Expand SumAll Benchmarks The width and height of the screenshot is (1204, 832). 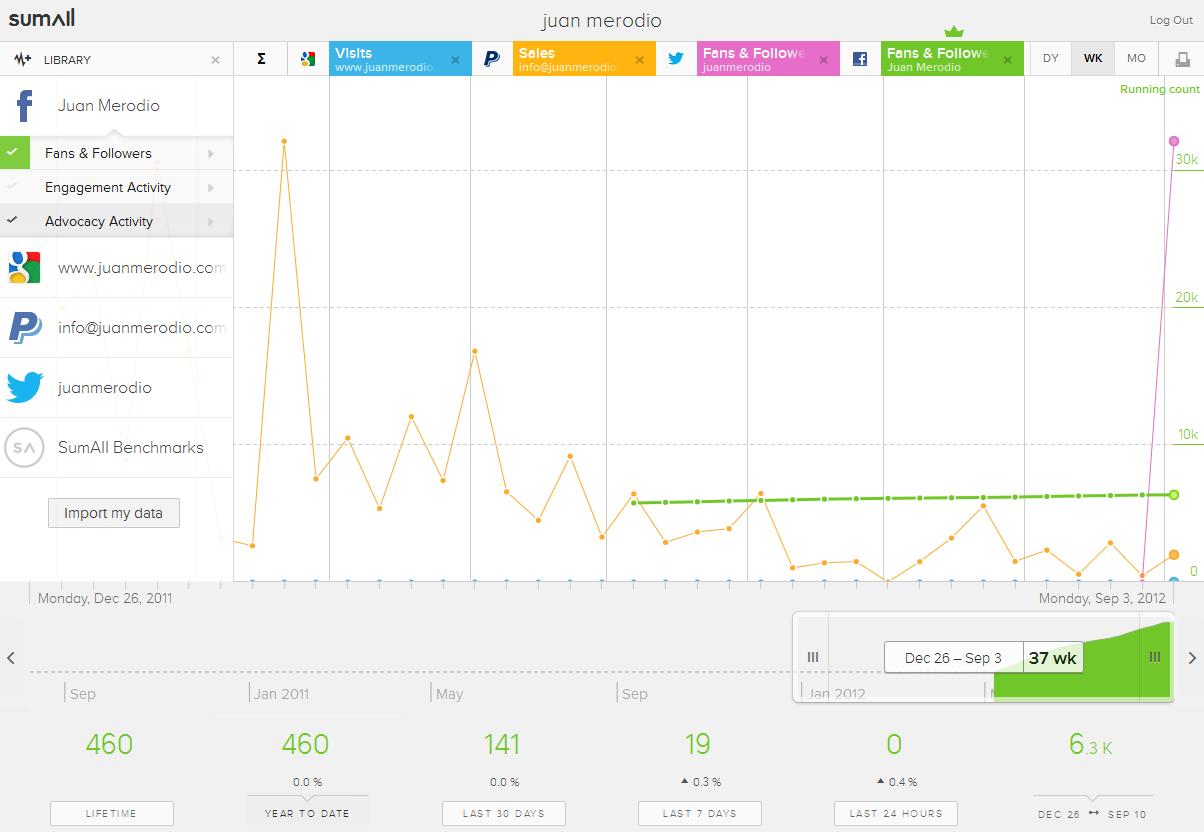coord(116,448)
